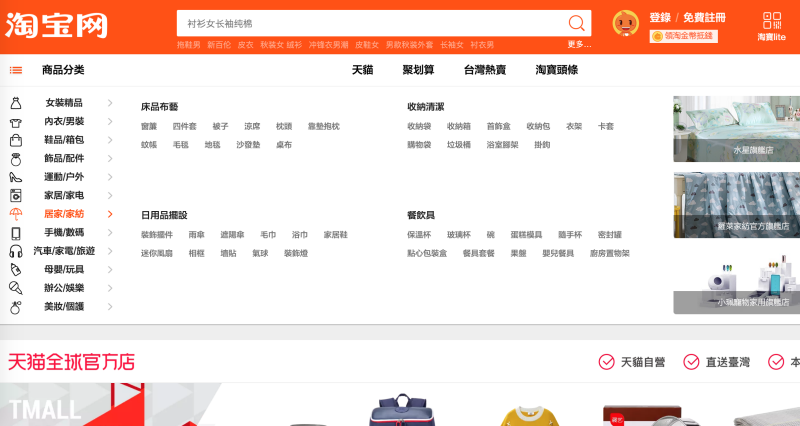
Task: Expand the 飾品/配件 category arrow
Action: (110, 159)
